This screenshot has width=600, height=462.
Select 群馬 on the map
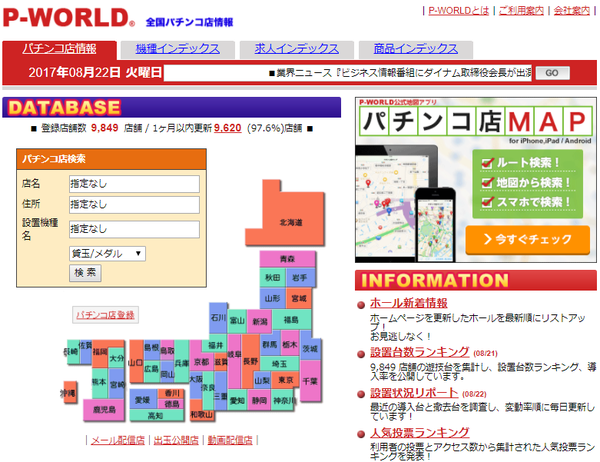click(270, 344)
